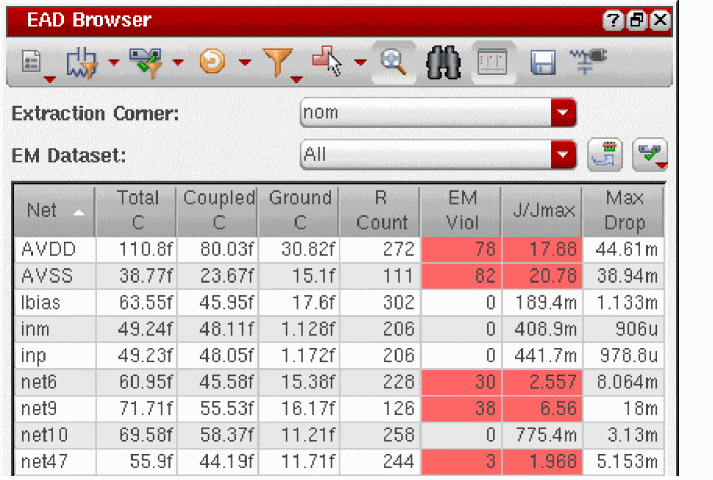This screenshot has height=480, width=713.
Task: Close the EAD Browser panel
Action: click(660, 20)
